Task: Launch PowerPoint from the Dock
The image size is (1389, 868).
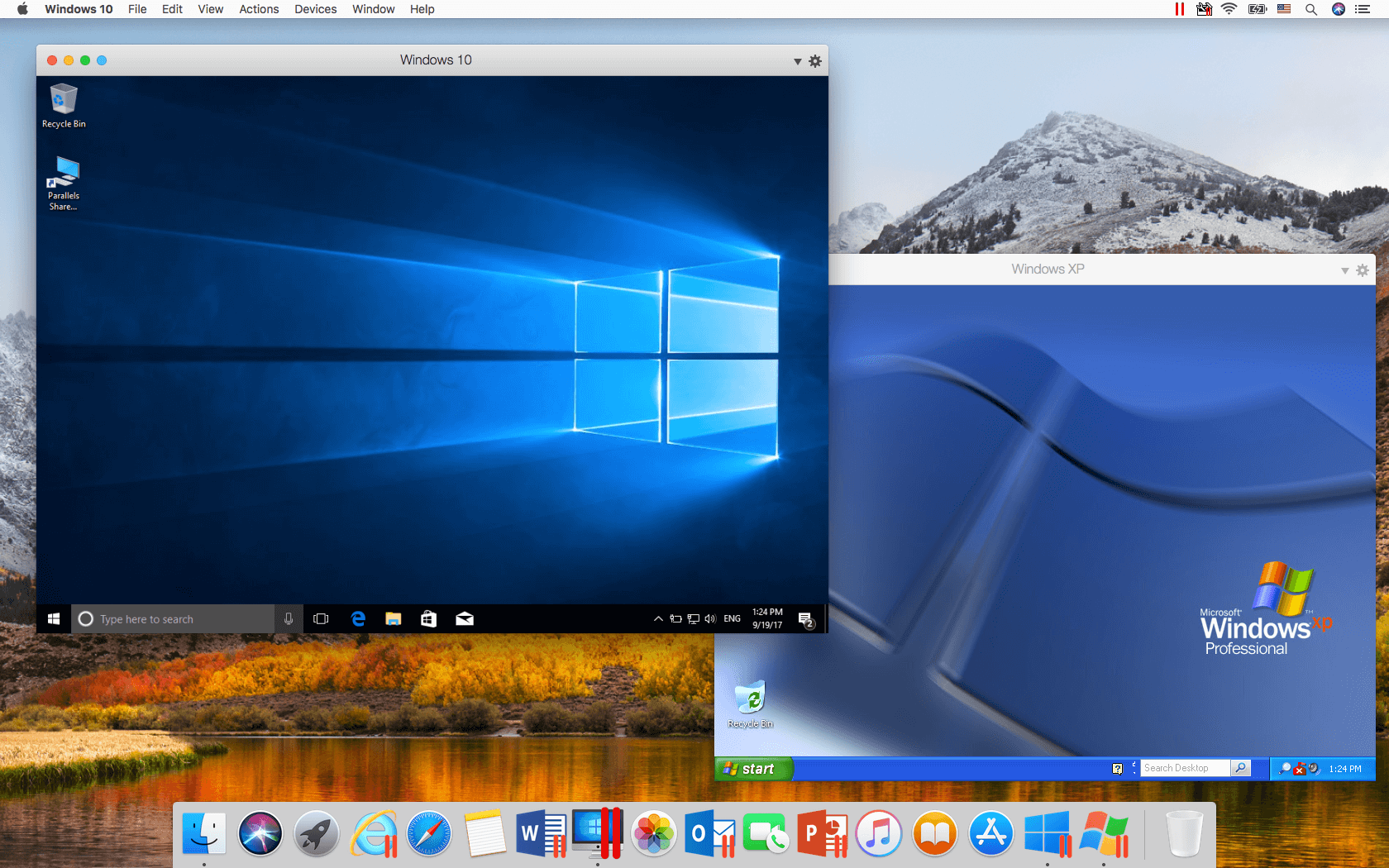Action: click(x=823, y=833)
